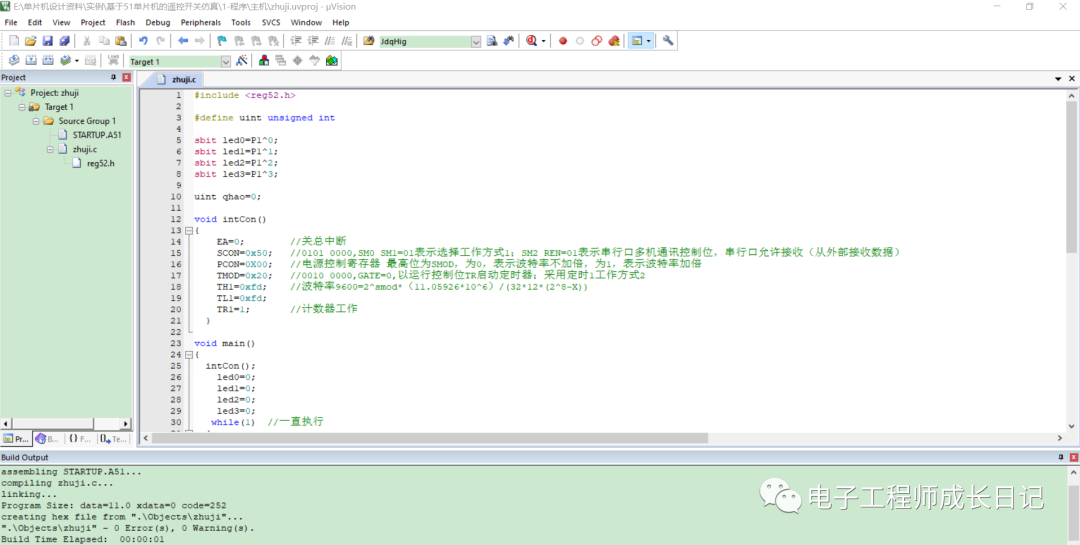Kill all breakpoints icon
The width and height of the screenshot is (1080, 545).
click(x=614, y=41)
